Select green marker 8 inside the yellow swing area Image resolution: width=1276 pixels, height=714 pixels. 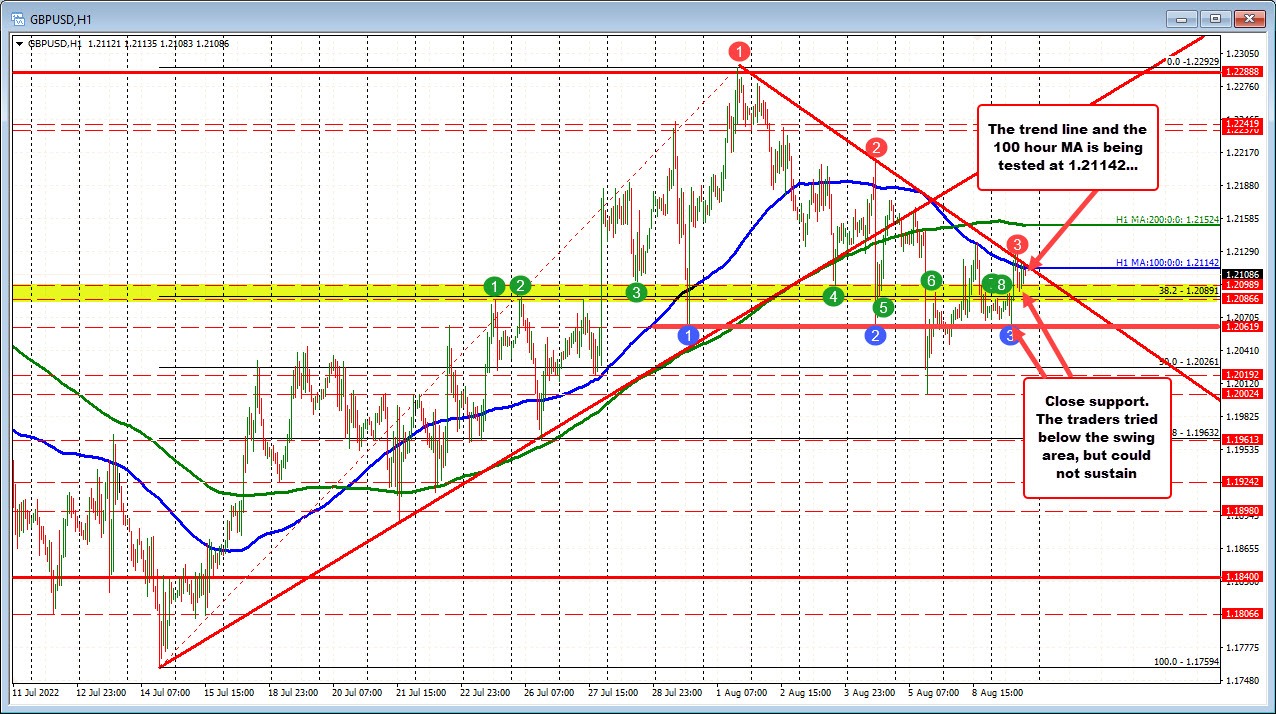tap(1000, 284)
